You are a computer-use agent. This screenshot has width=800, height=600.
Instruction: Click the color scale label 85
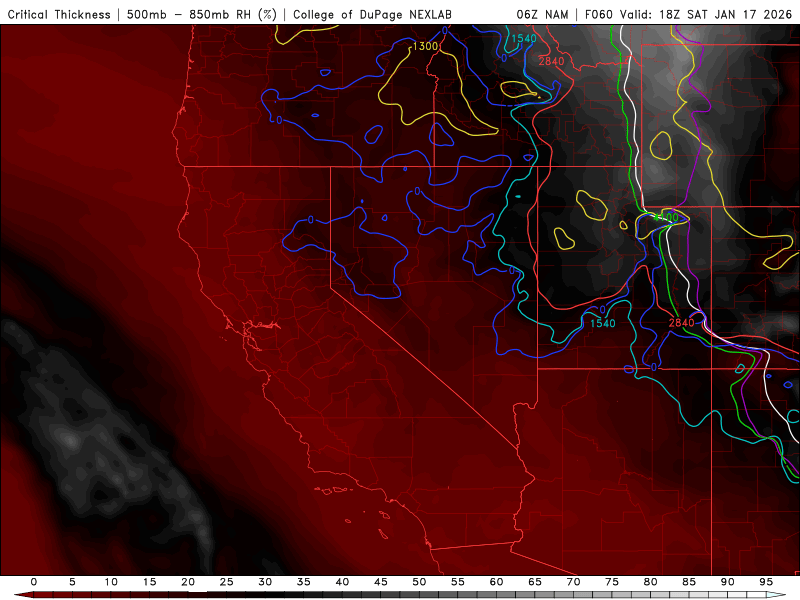point(689,582)
